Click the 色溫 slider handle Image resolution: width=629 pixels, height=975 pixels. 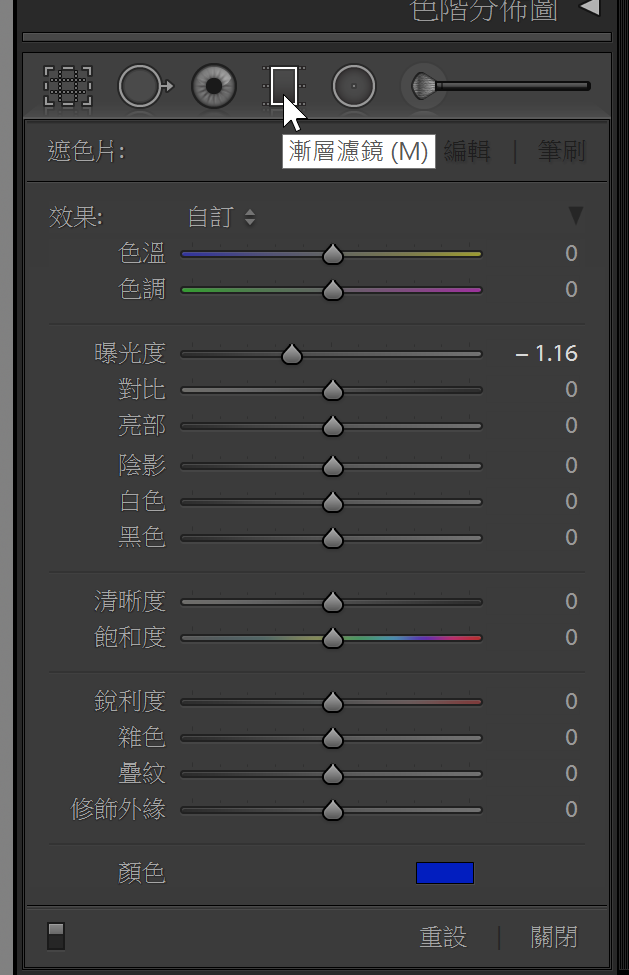[333, 255]
